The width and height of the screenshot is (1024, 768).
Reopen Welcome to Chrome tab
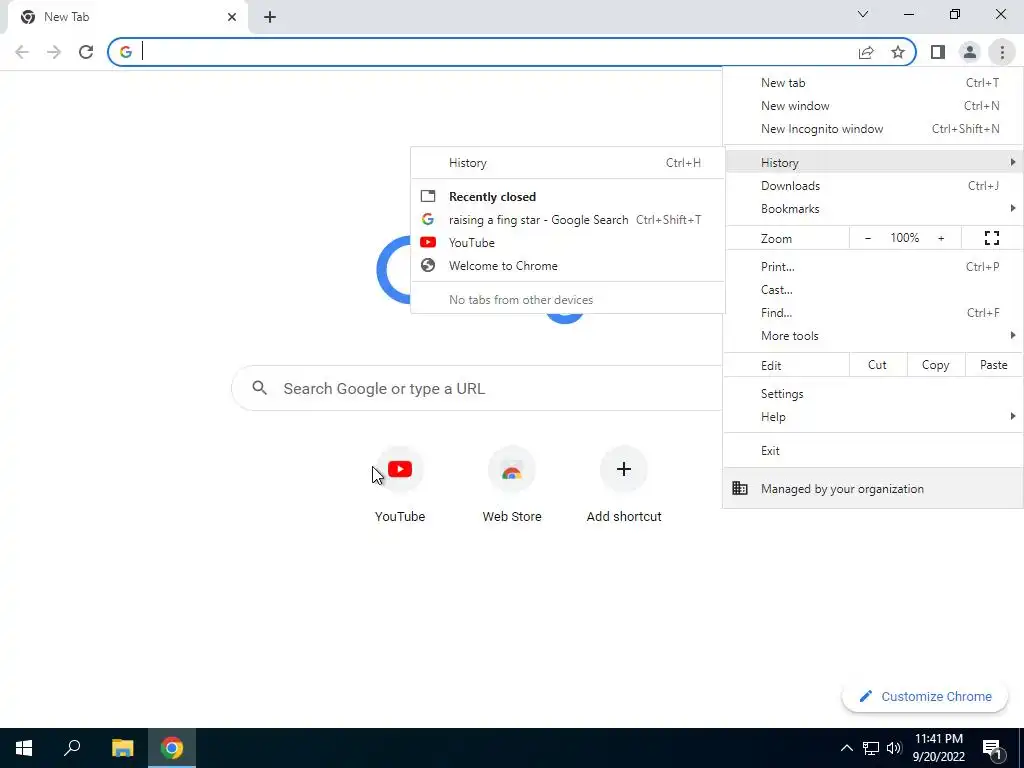568,266
